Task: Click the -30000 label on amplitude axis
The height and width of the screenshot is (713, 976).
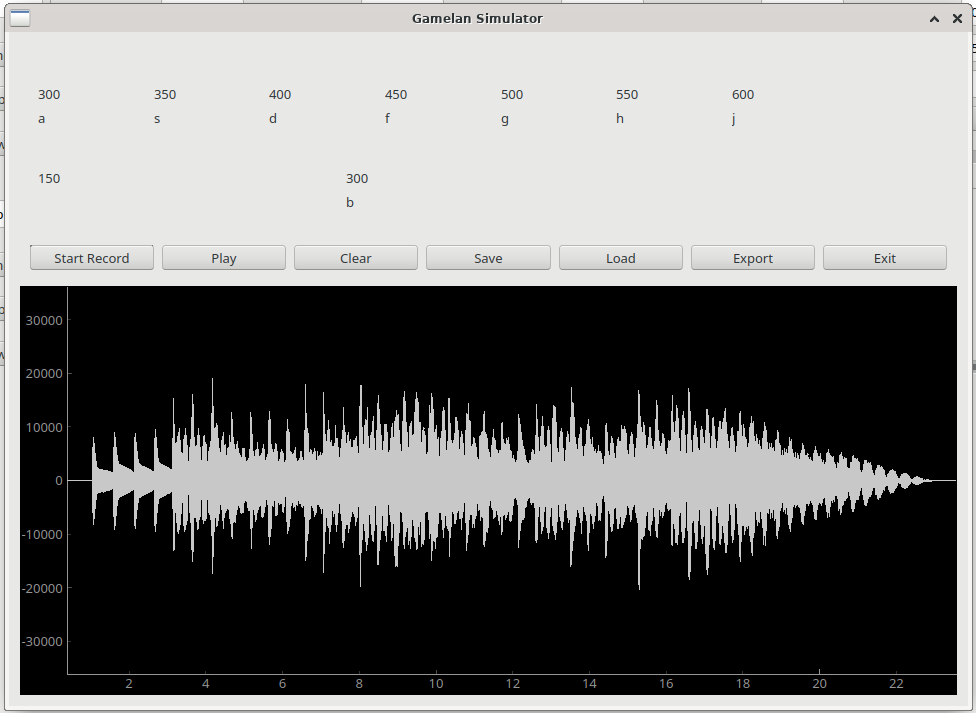Action: click(x=42, y=642)
